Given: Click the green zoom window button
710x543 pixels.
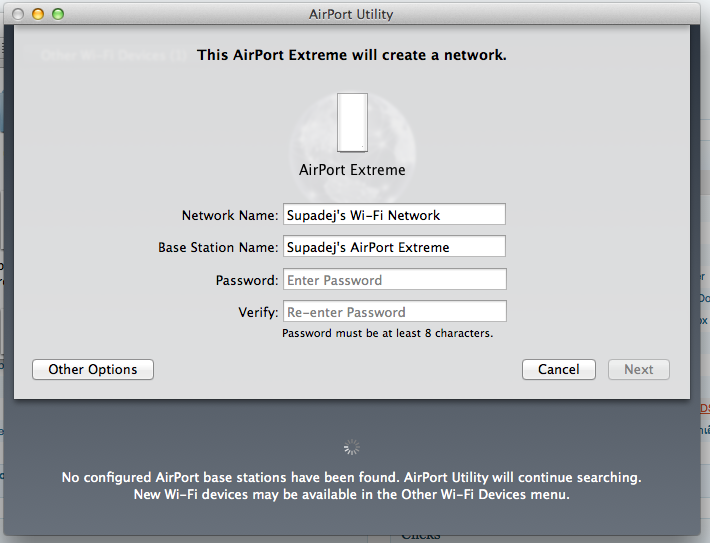Looking at the screenshot, I should click(x=58, y=14).
